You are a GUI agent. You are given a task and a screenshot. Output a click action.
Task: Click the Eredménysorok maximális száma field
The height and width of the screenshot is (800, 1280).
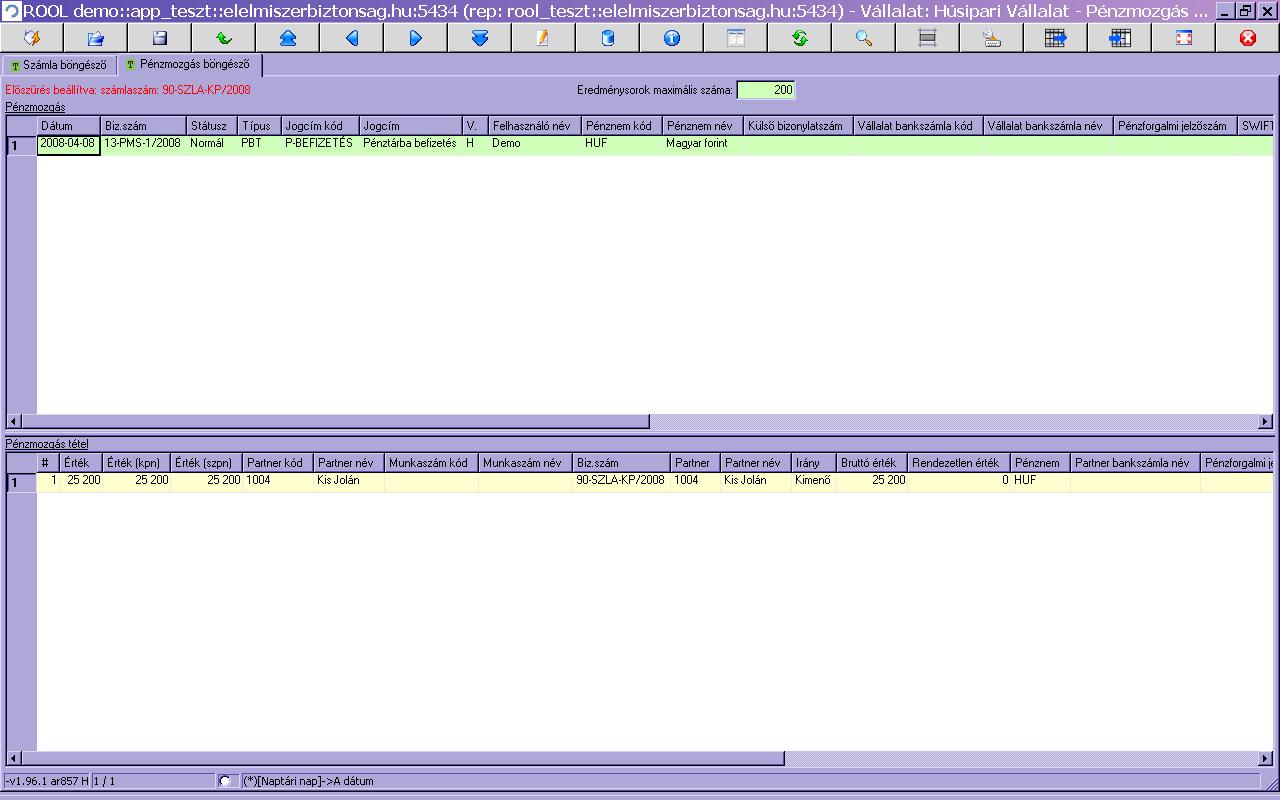point(766,90)
